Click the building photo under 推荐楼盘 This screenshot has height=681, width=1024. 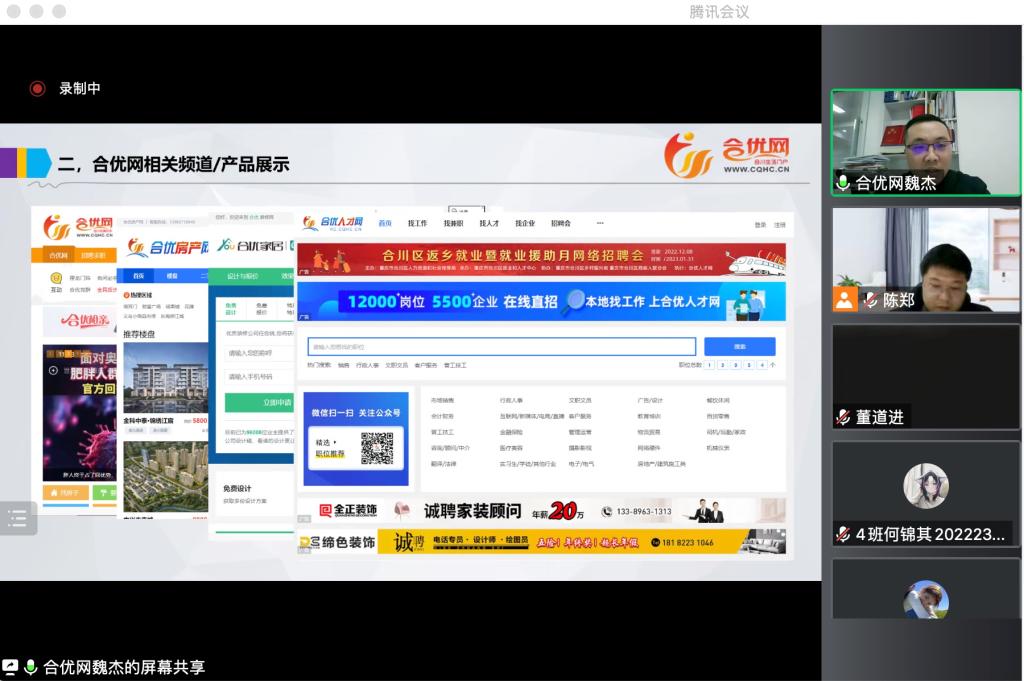pyautogui.click(x=166, y=379)
